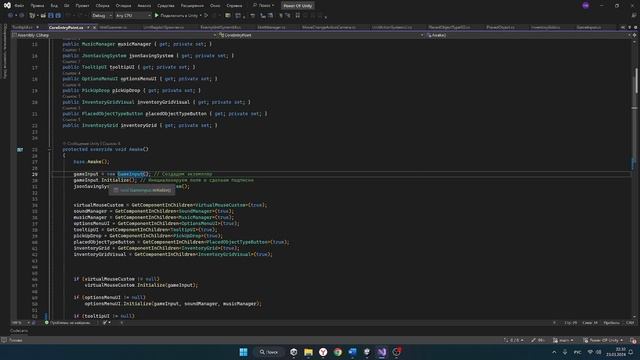640x360 pixels.
Task: Click the Пробелы indentation indicator
Action: (611, 322)
